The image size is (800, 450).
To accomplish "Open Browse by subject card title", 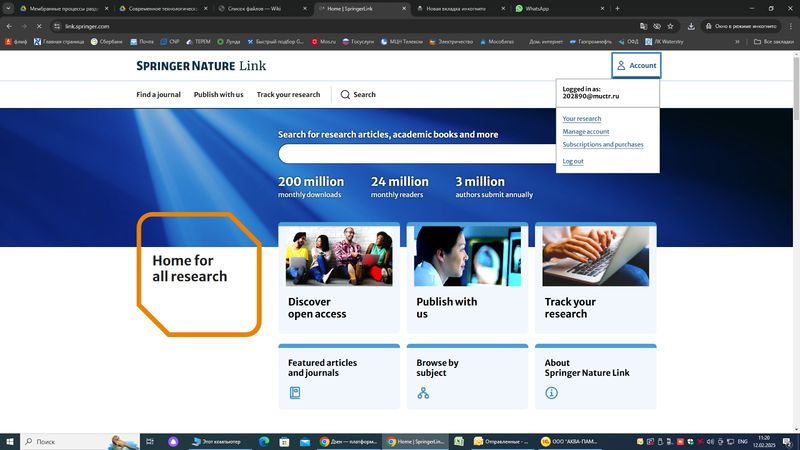I will point(437,367).
